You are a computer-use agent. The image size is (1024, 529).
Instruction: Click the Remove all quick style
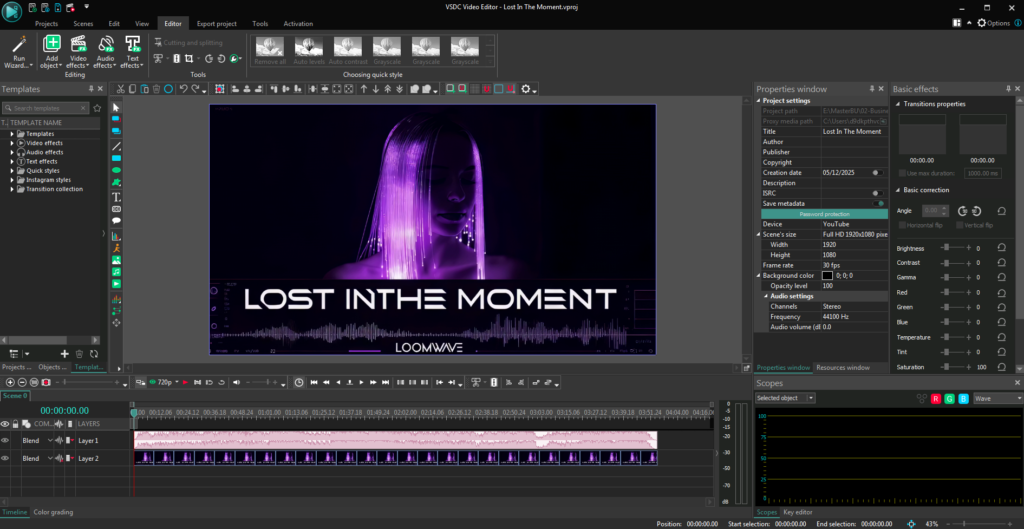(270, 51)
